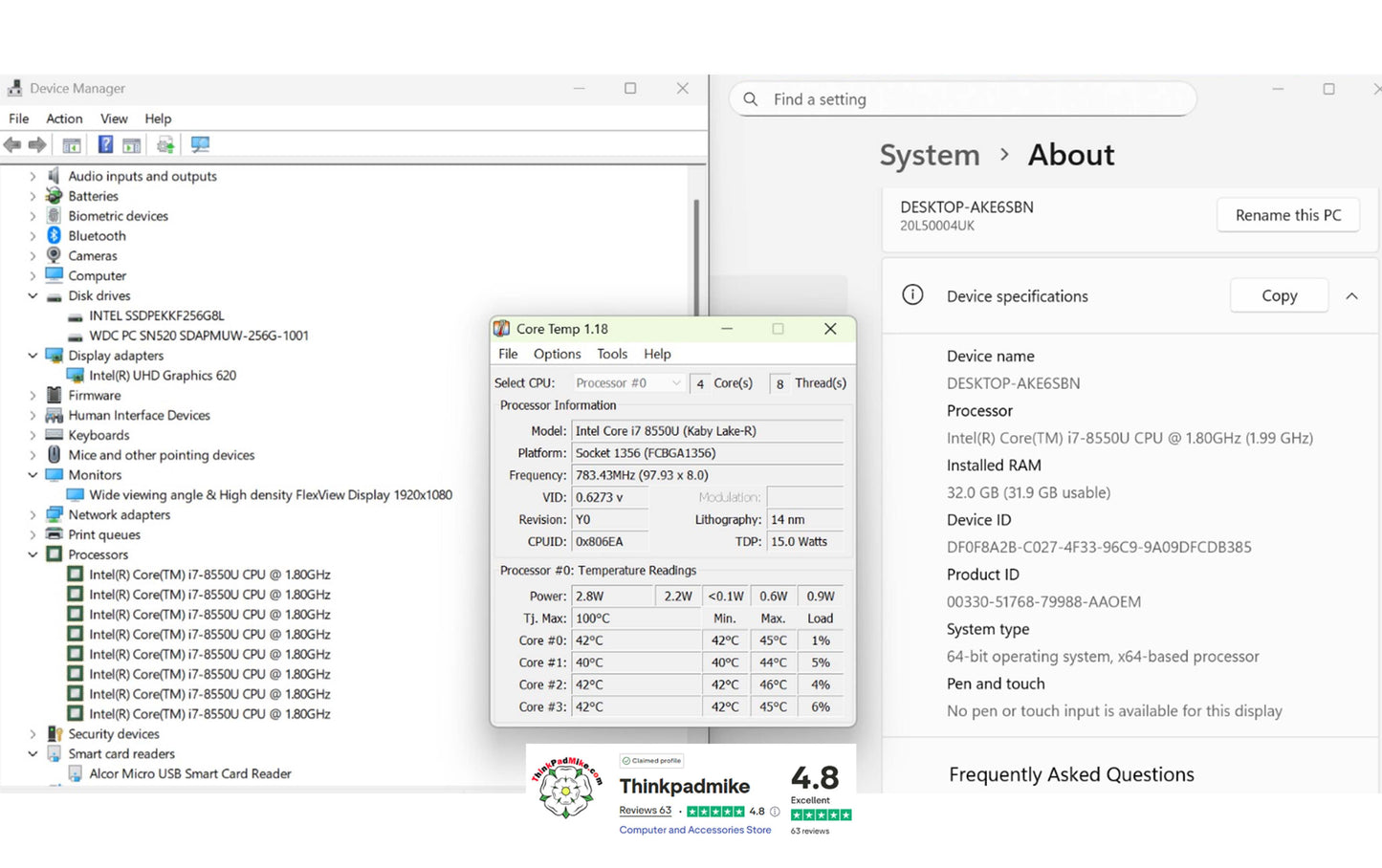1382x868 pixels.
Task: Collapse the Processors node
Action: [x=33, y=553]
